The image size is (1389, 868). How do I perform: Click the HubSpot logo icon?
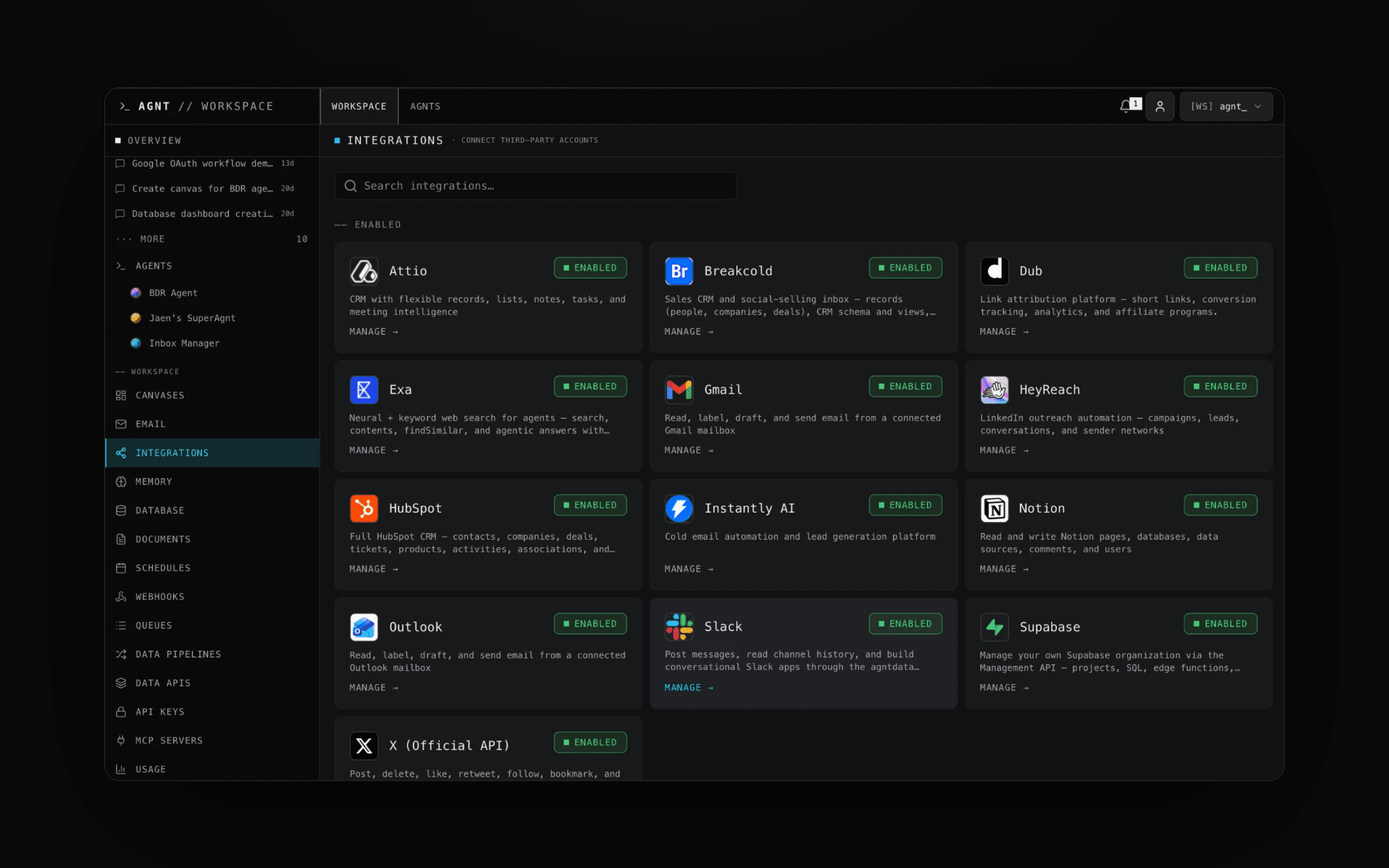[364, 508]
